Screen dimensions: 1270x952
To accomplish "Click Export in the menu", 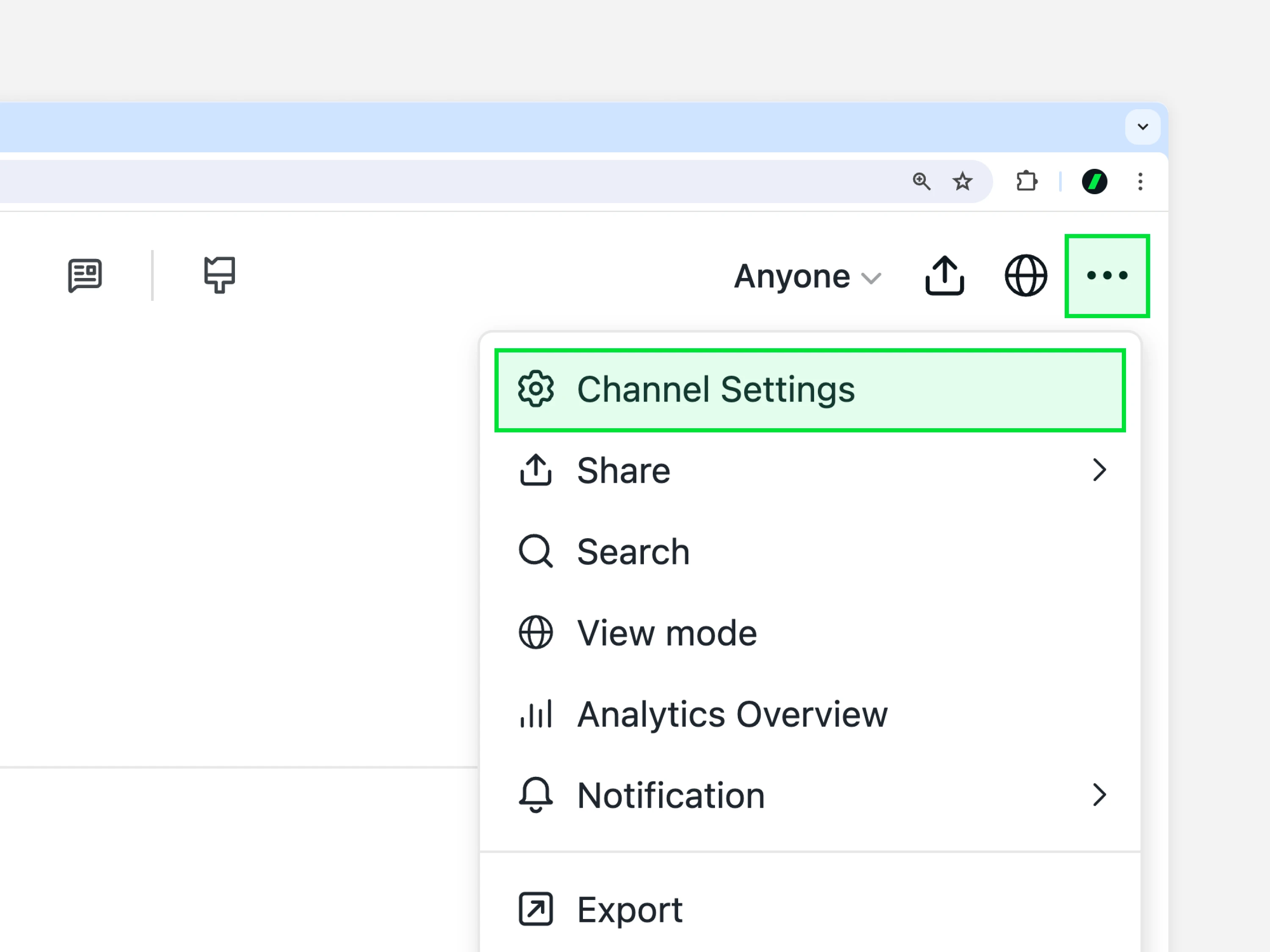I will (809, 910).
